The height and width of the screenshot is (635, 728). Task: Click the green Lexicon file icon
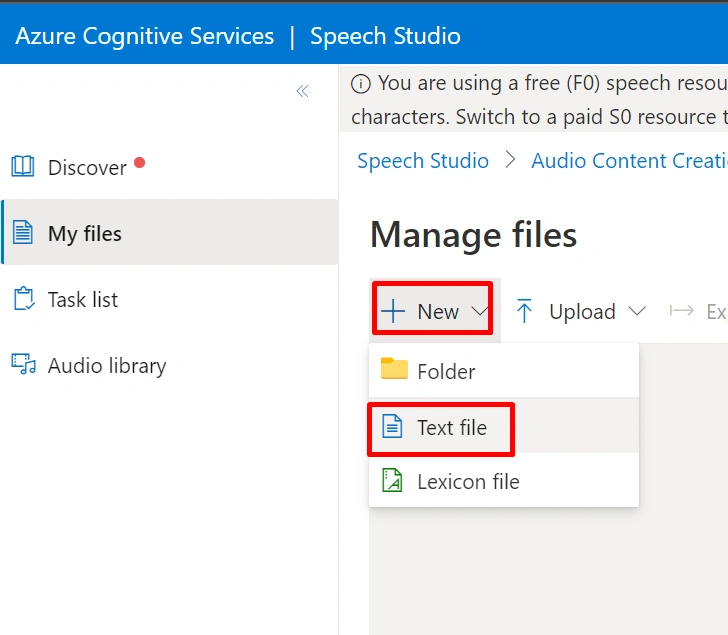392,480
